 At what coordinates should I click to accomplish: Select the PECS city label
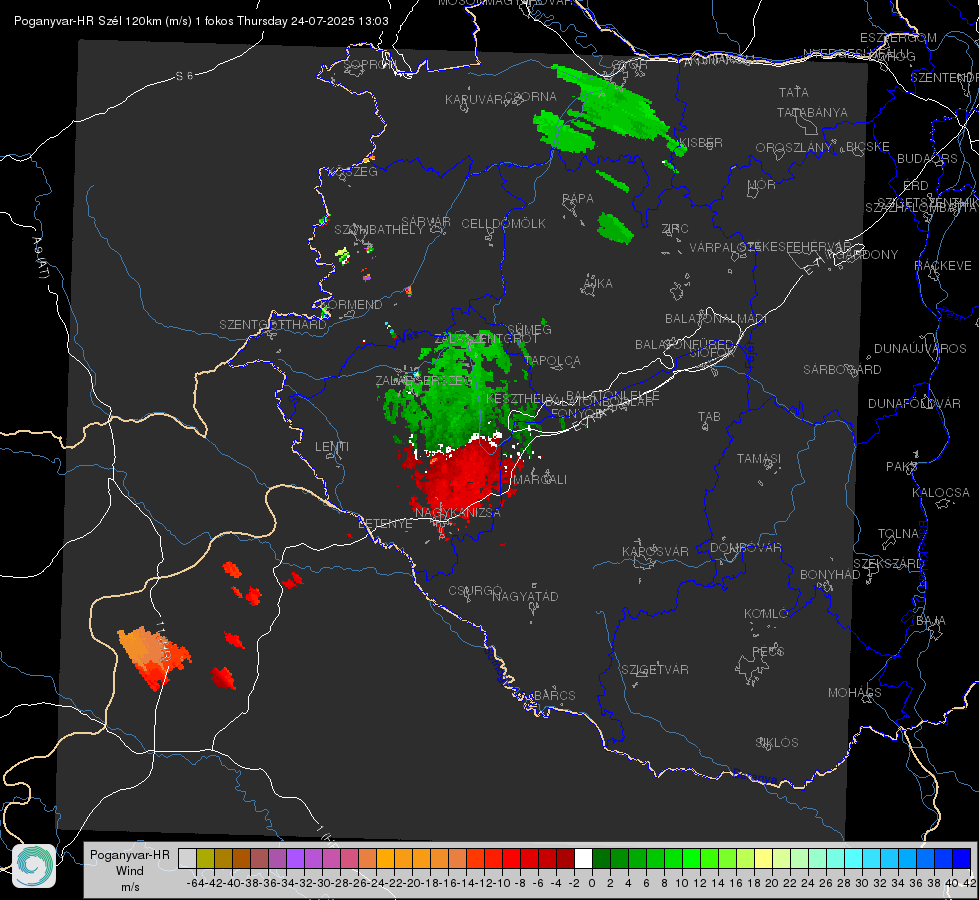(767, 651)
